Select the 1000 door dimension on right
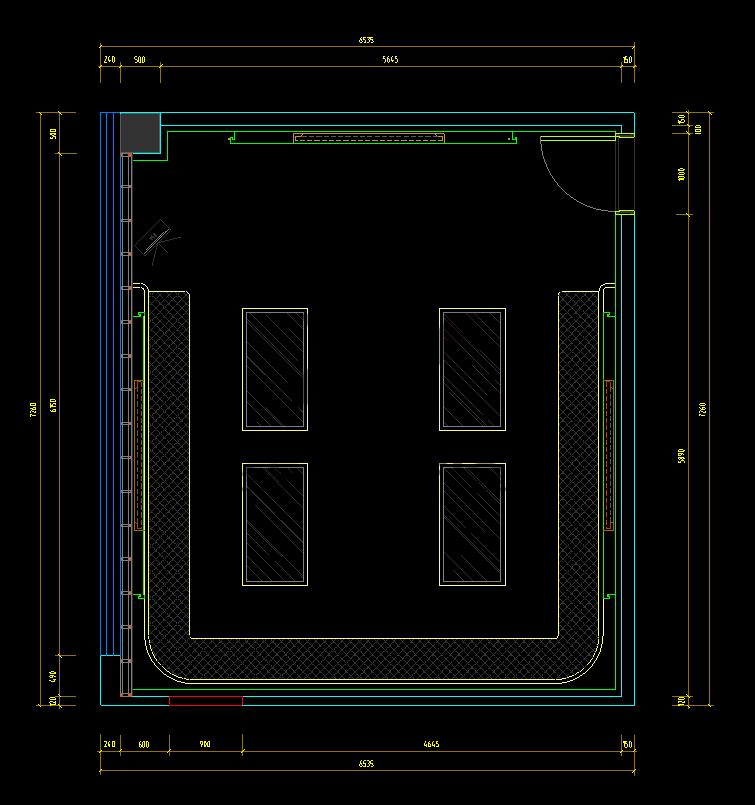Image resolution: width=755 pixels, height=805 pixels. 682,173
